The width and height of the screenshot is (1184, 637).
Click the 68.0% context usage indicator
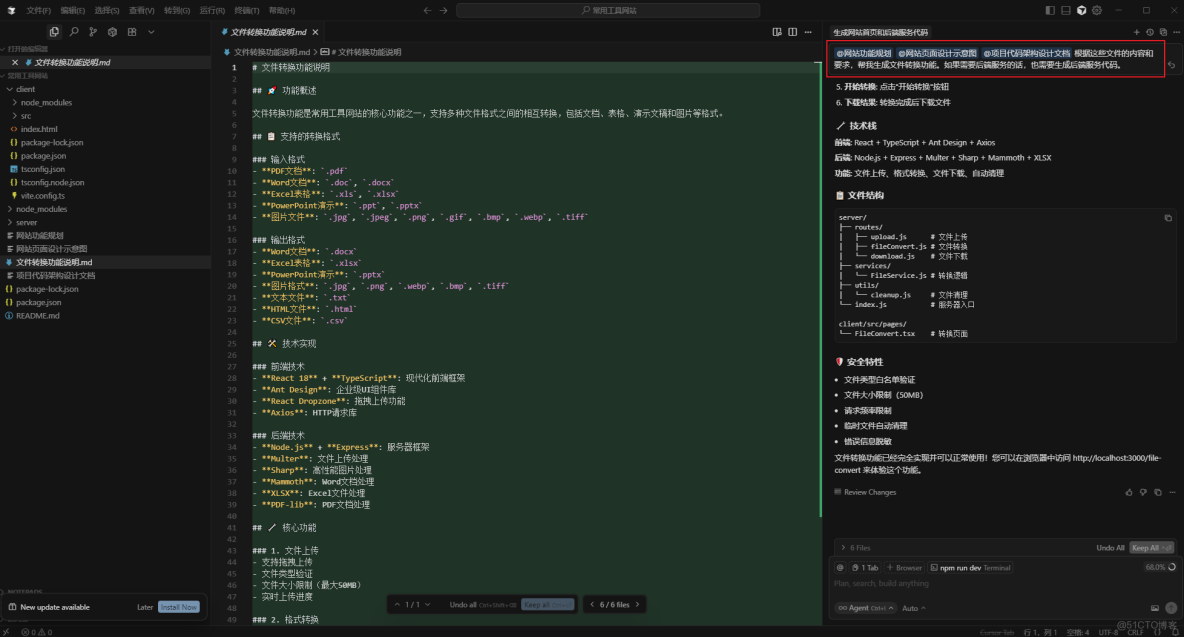click(1152, 567)
